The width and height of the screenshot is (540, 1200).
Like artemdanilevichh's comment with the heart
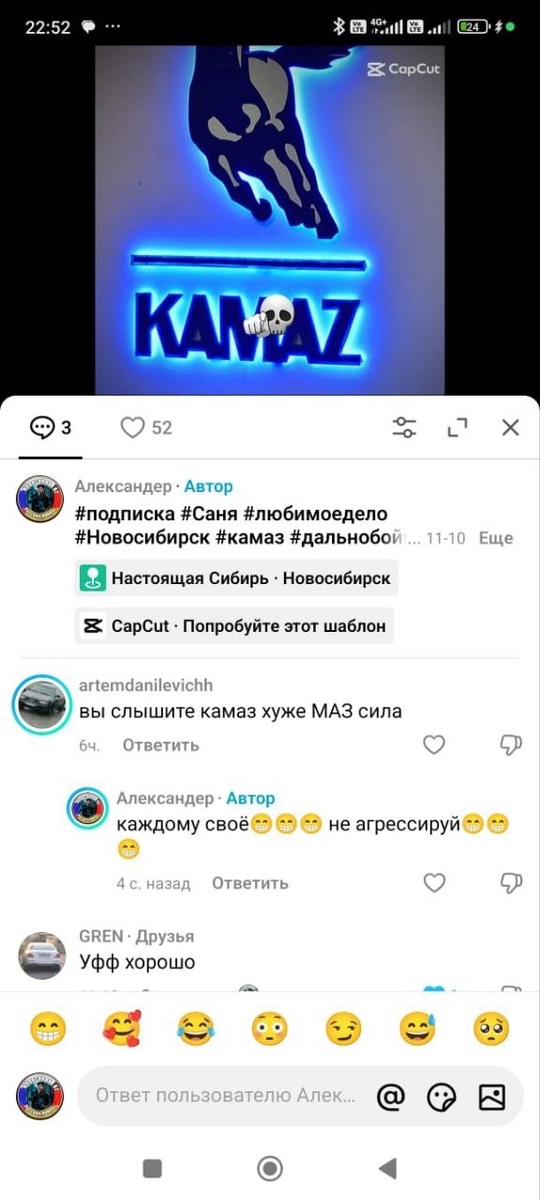click(x=434, y=744)
